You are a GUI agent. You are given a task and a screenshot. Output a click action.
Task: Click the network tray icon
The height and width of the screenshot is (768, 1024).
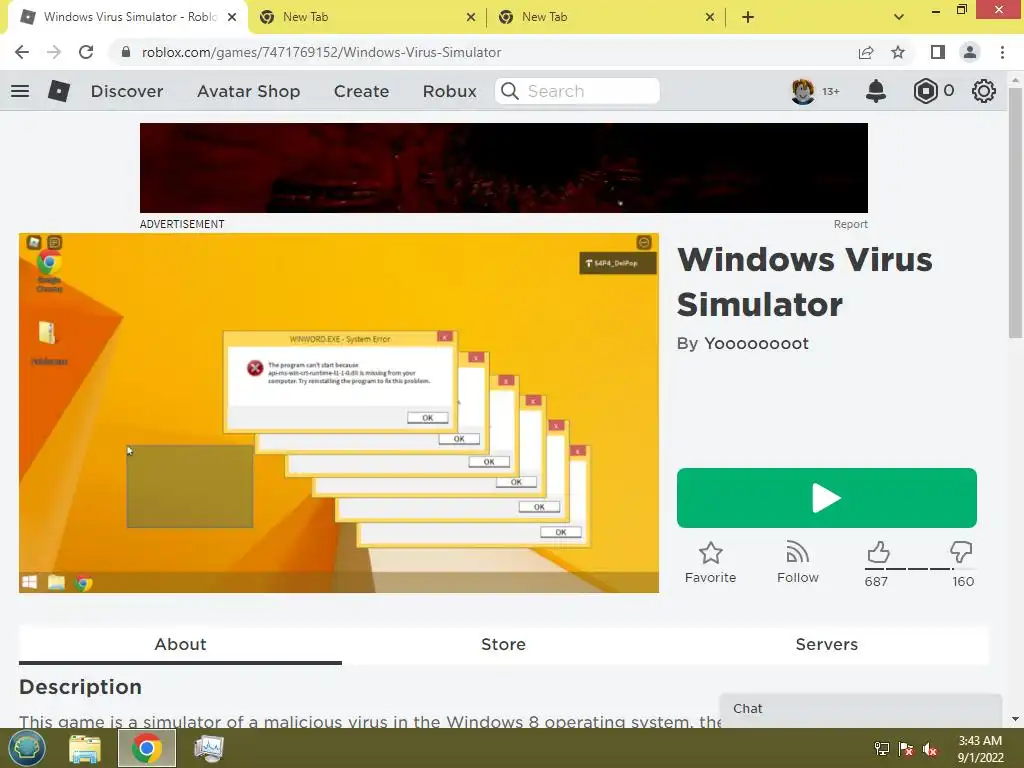point(882,749)
